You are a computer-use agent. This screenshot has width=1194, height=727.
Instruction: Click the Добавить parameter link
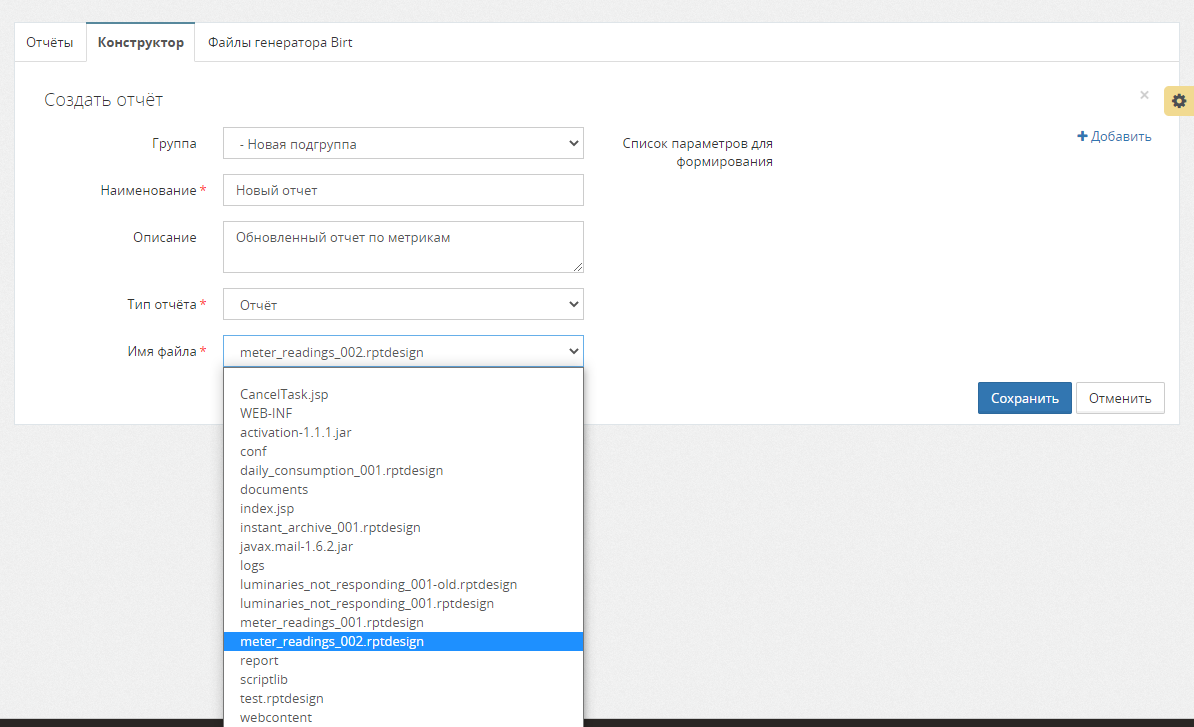(1114, 137)
